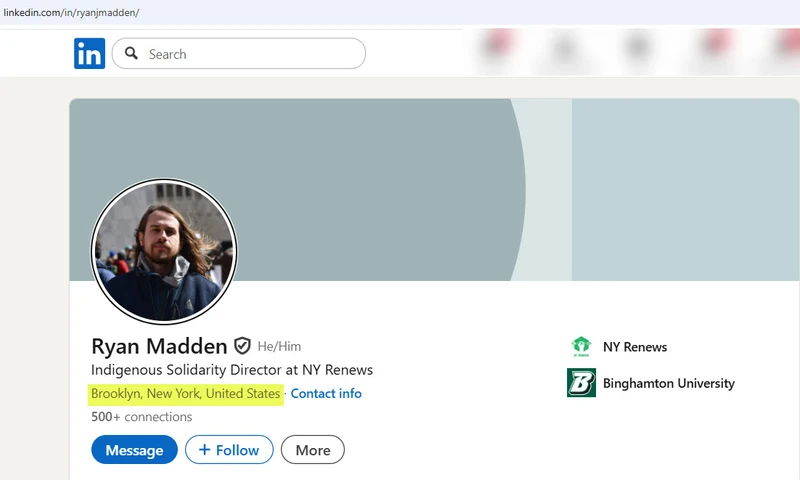Click the plus icon in Follow button
800x480 pixels.
(204, 450)
